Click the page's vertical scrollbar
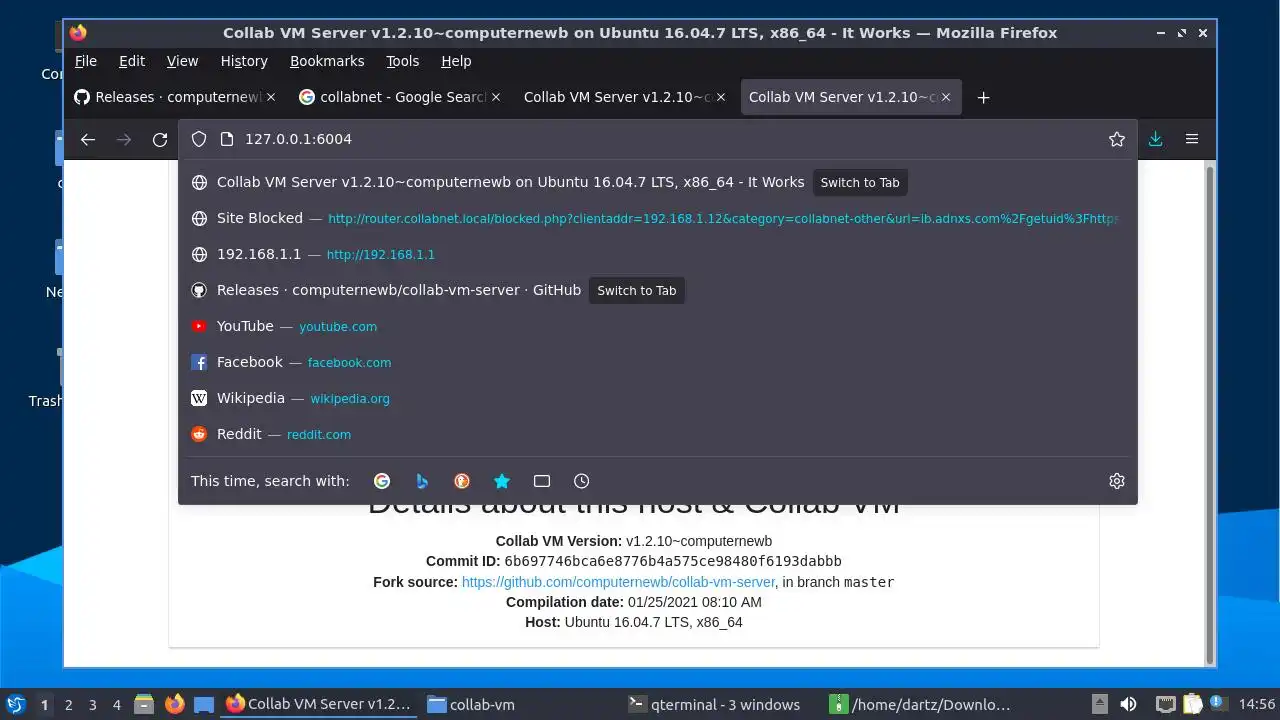 (1210, 415)
